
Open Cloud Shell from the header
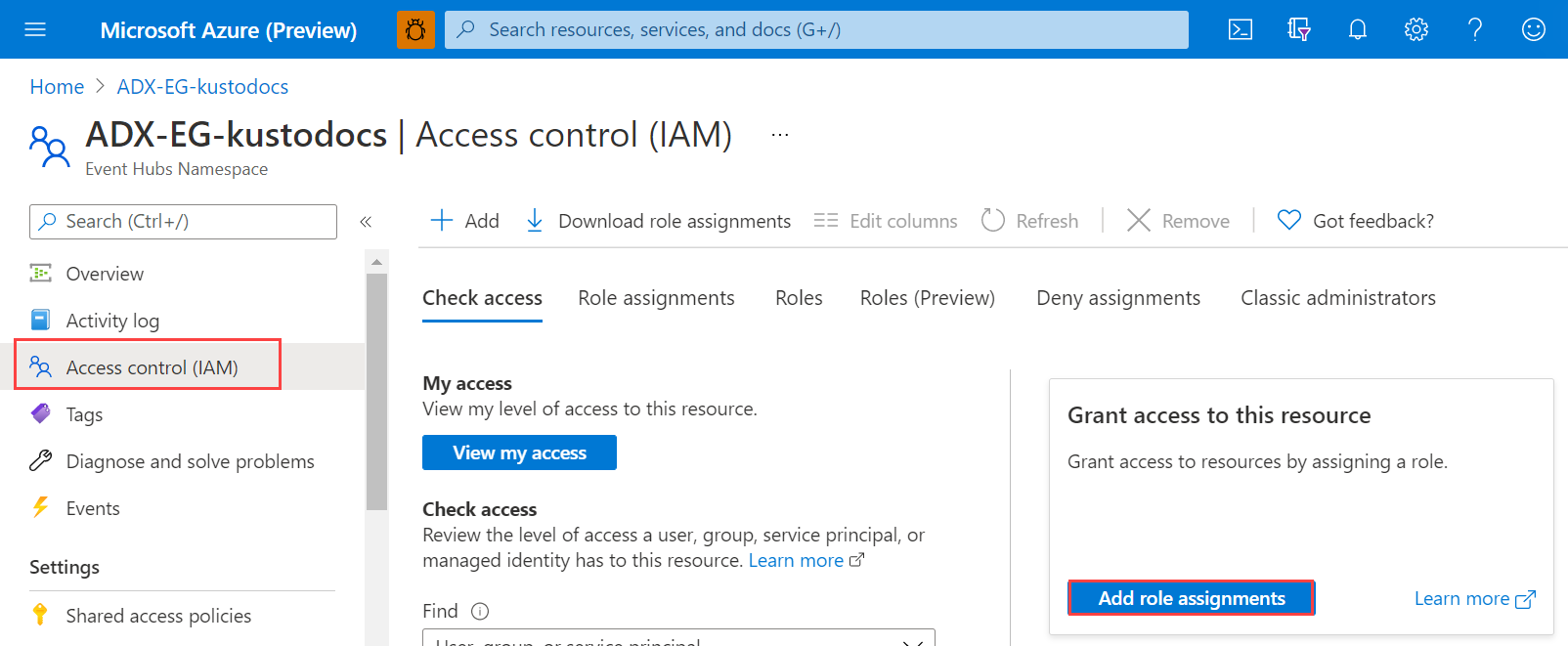coord(1240,29)
